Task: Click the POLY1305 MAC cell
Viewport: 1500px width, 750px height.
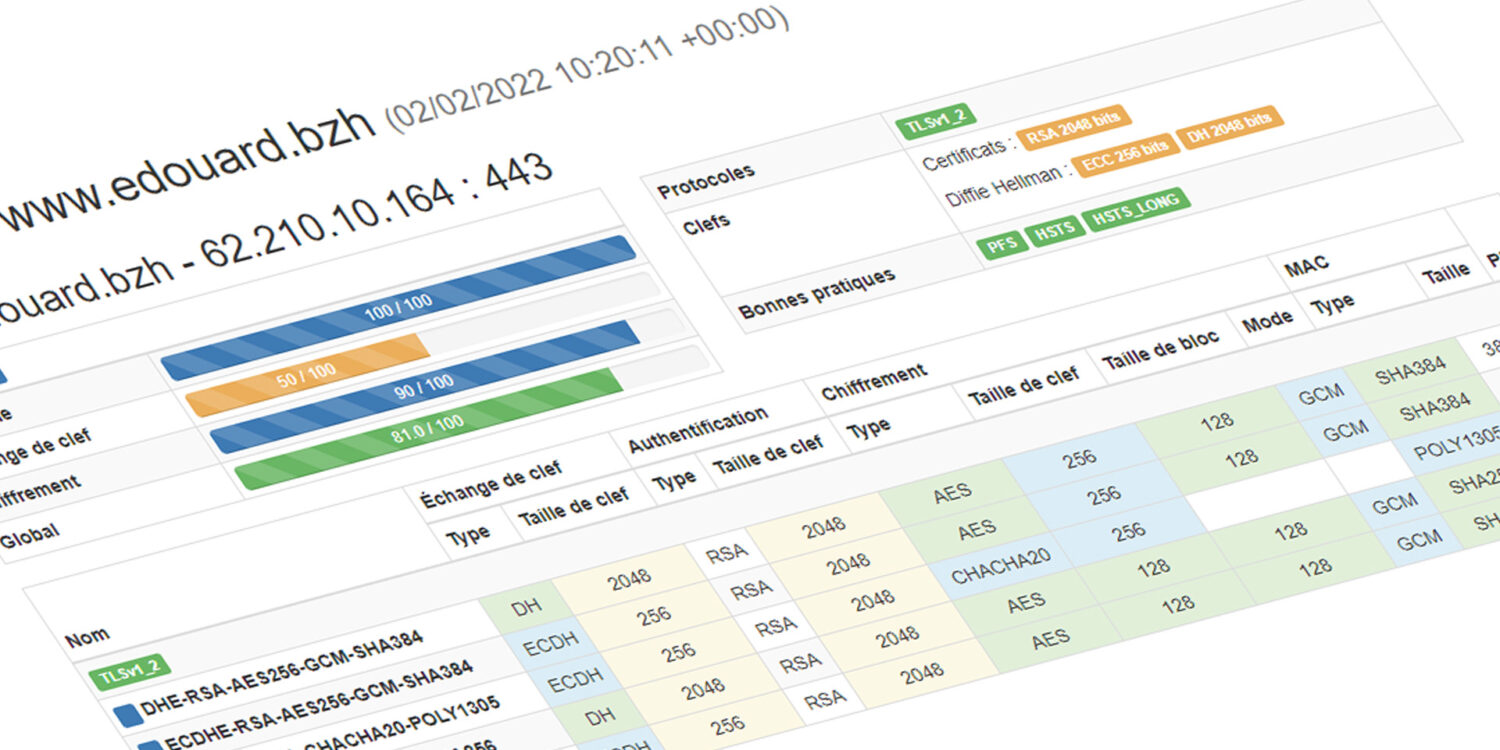Action: click(1457, 446)
